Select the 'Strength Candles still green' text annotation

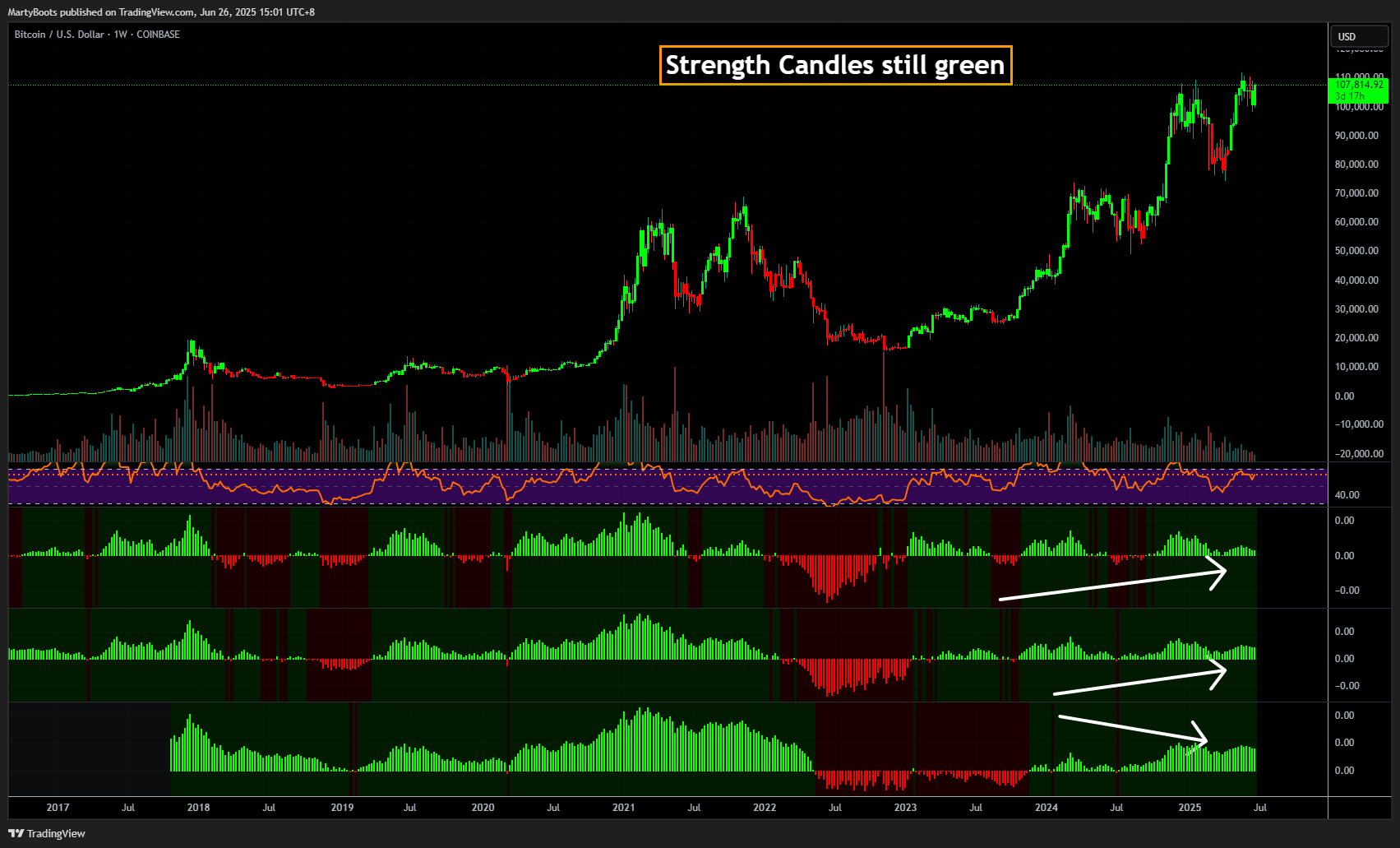coord(835,65)
